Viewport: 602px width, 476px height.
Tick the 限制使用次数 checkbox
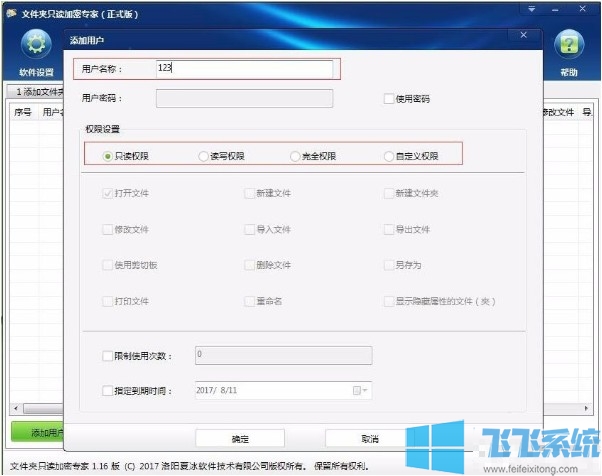pyautogui.click(x=108, y=355)
